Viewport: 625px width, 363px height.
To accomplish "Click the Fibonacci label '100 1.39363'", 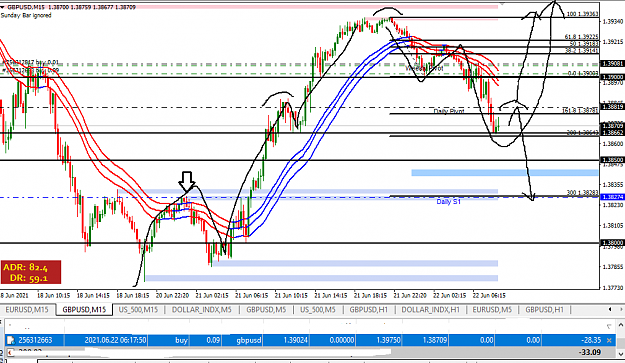I will point(582,14).
